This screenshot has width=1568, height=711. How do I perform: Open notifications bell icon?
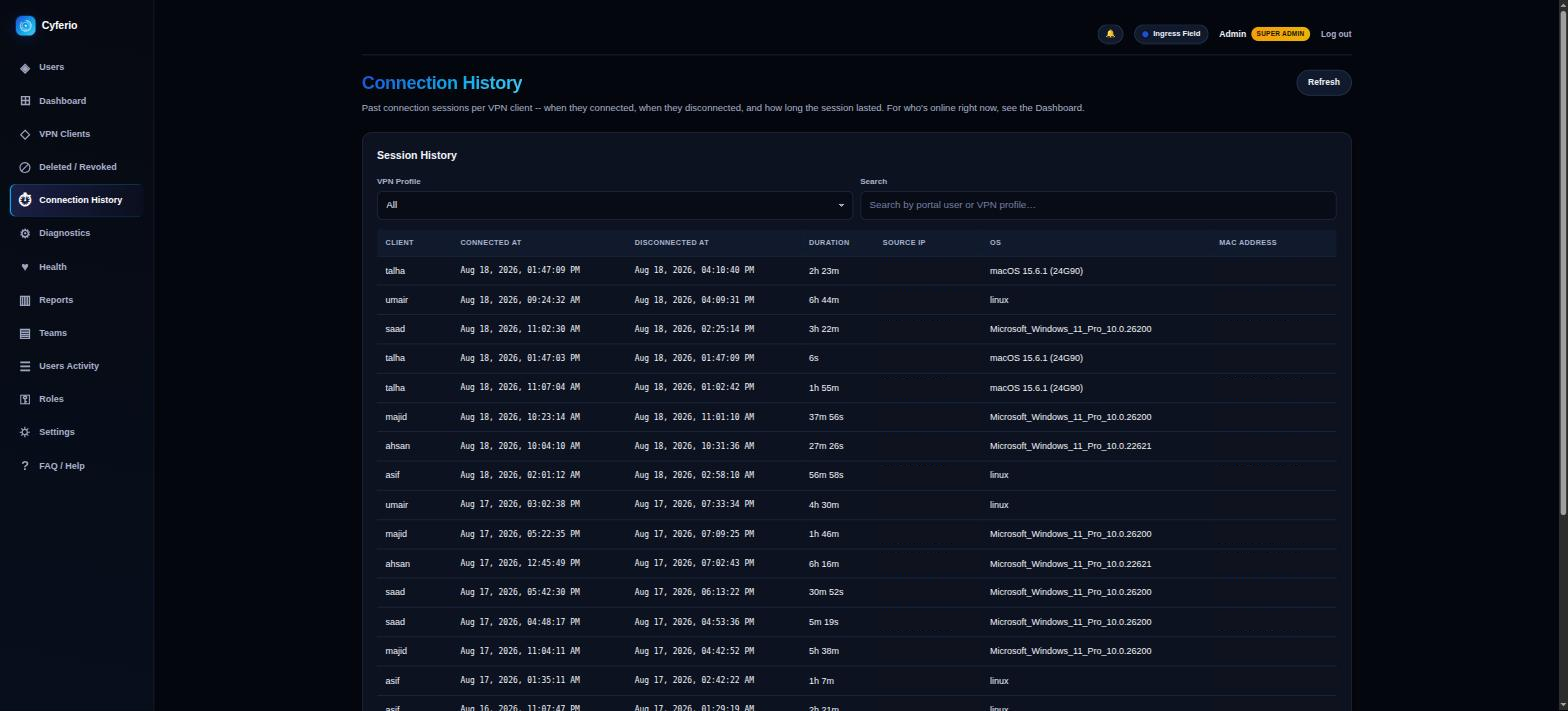click(x=1110, y=34)
